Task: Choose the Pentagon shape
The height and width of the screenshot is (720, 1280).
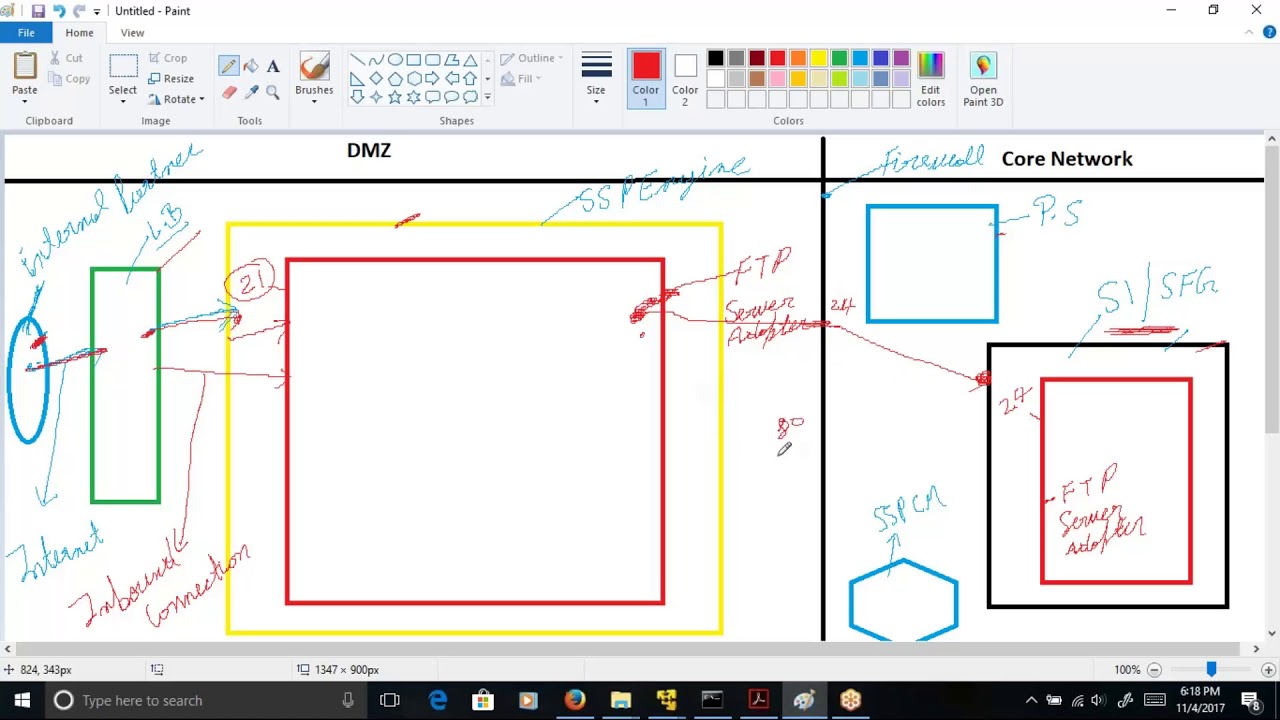Action: click(395, 78)
